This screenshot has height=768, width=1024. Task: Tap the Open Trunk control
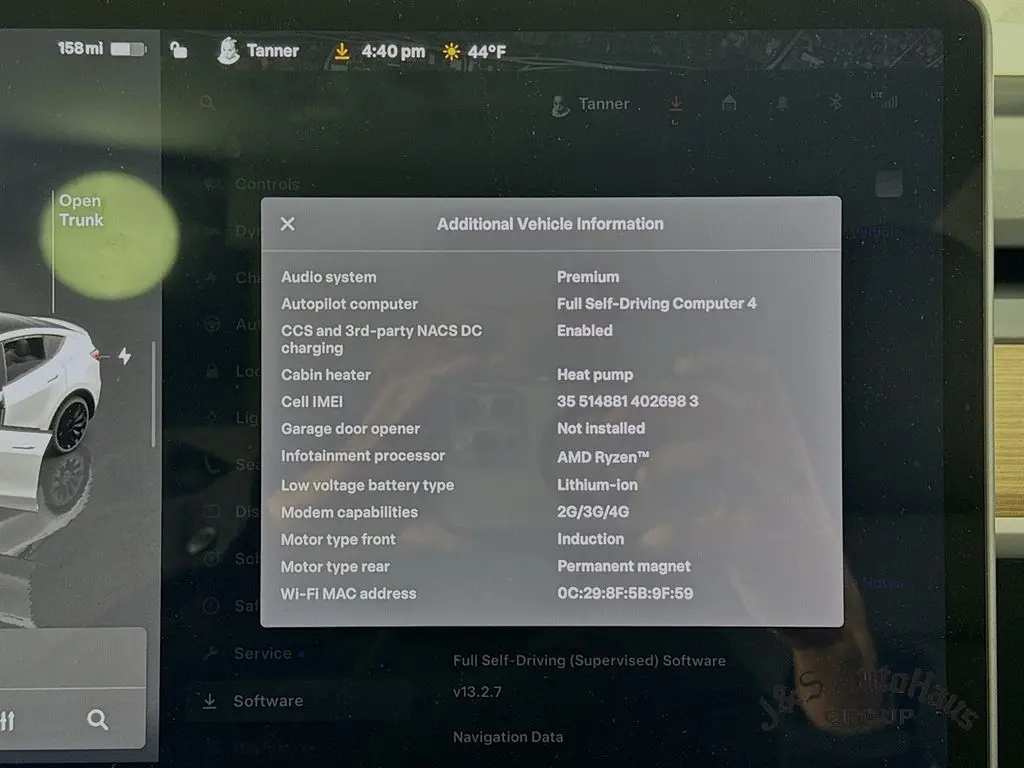(81, 210)
